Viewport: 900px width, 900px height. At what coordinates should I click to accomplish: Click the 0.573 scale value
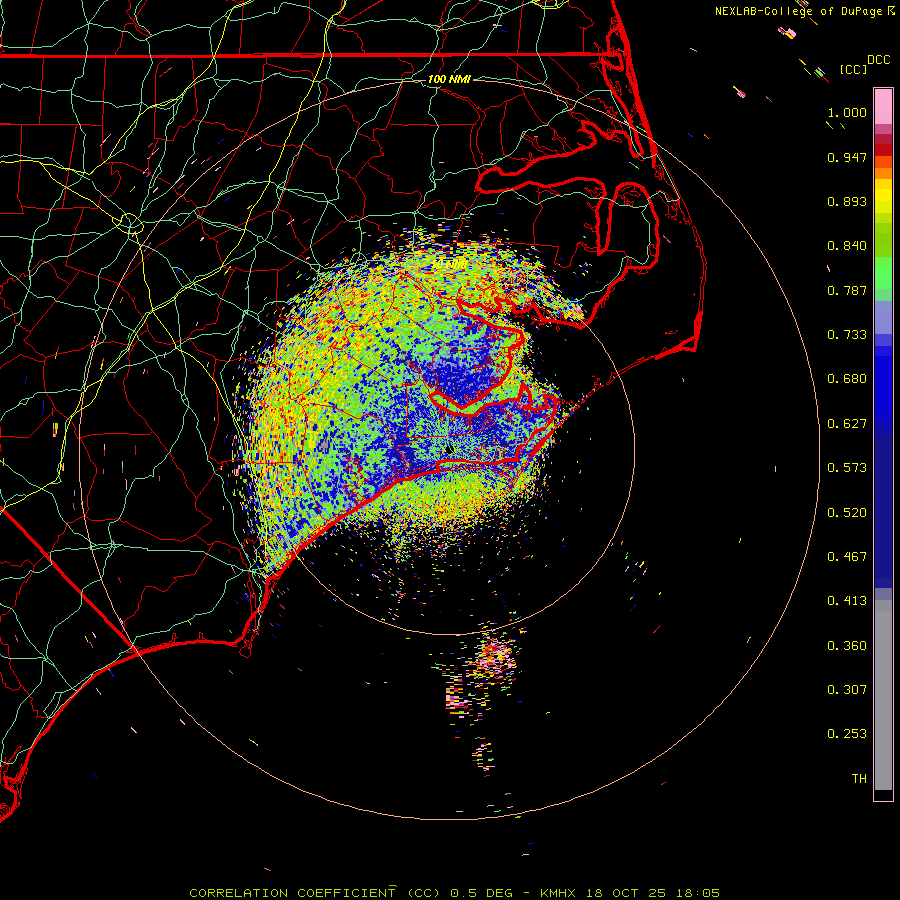[x=847, y=468]
